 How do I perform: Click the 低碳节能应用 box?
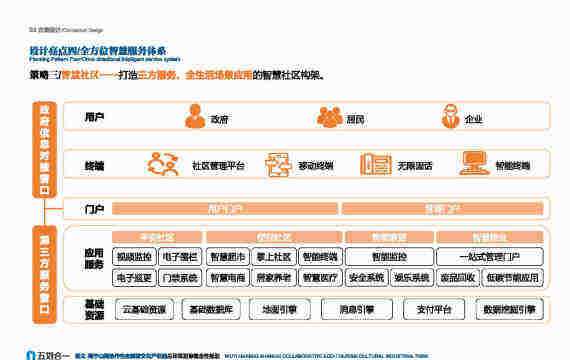(512, 278)
